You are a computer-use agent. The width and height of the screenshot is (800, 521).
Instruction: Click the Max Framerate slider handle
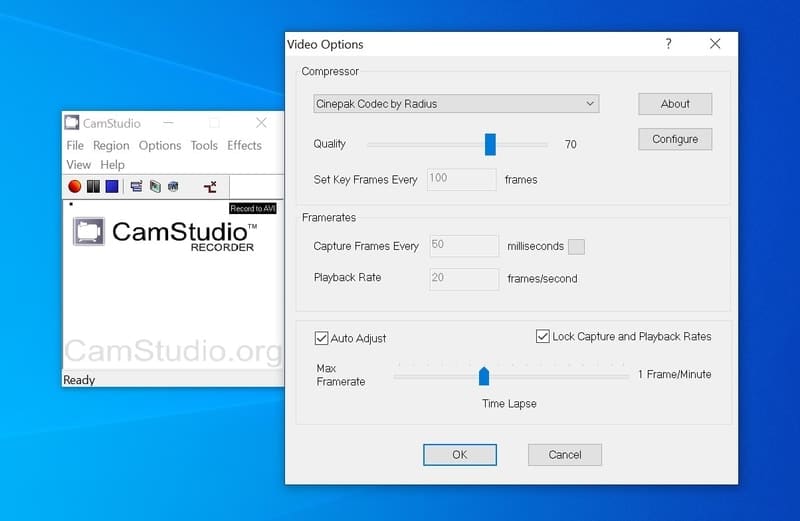tap(484, 377)
